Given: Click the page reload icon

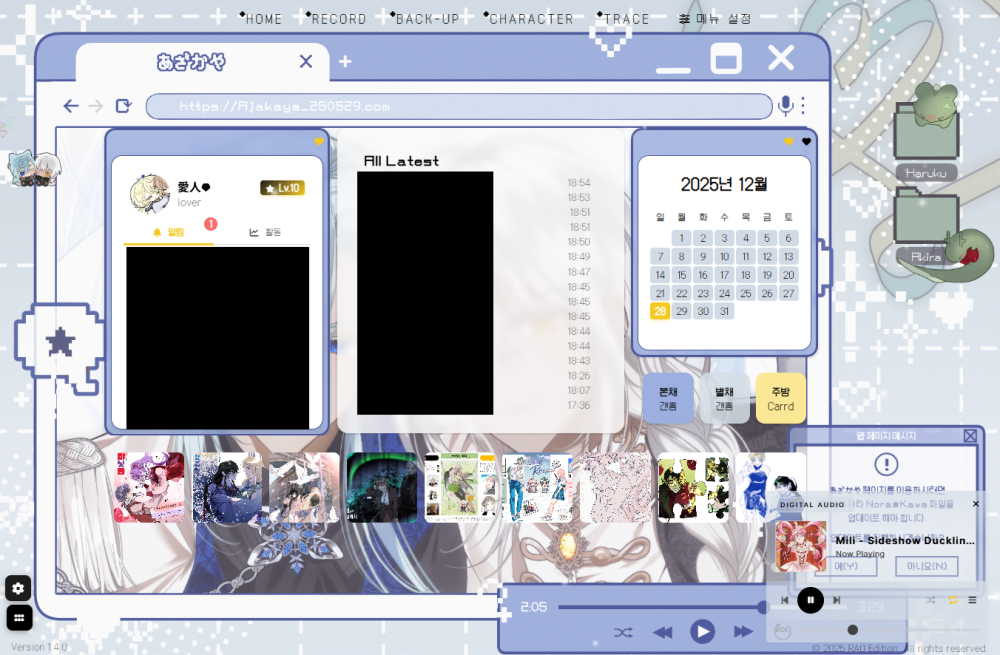Looking at the screenshot, I should click(124, 106).
